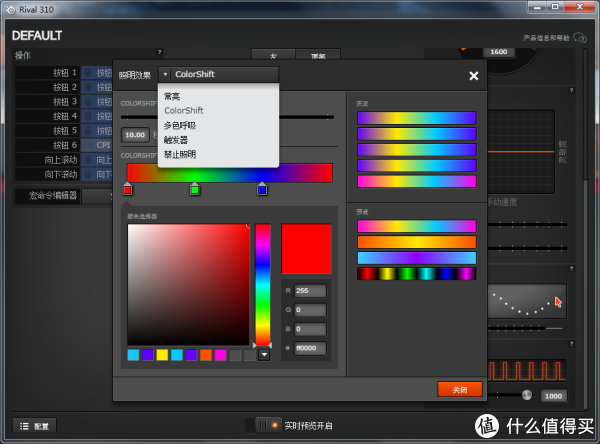The height and width of the screenshot is (444, 600).
Task: Click the polling rate slider knob
Action: pos(527,395)
